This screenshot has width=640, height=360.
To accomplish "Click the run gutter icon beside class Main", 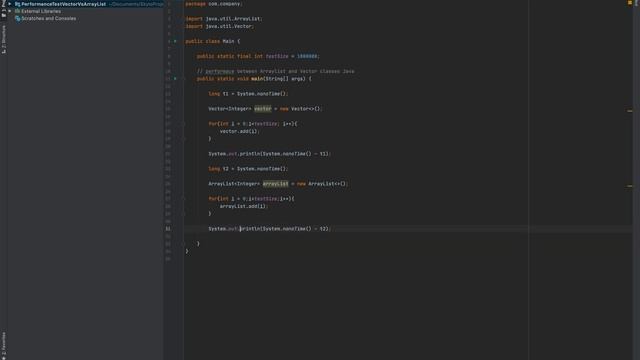I will point(175,41).
